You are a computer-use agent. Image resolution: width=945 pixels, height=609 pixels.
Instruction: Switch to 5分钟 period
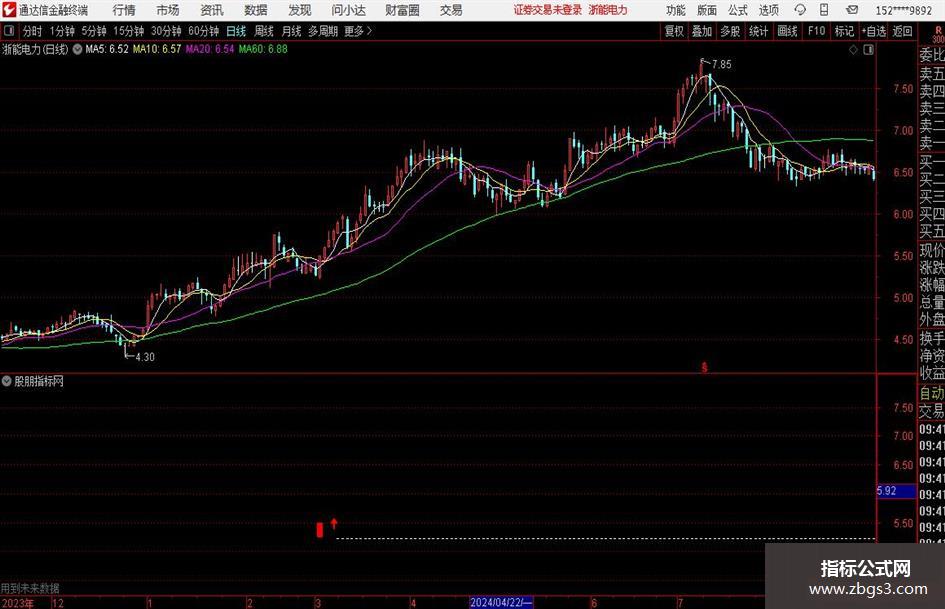click(x=94, y=31)
